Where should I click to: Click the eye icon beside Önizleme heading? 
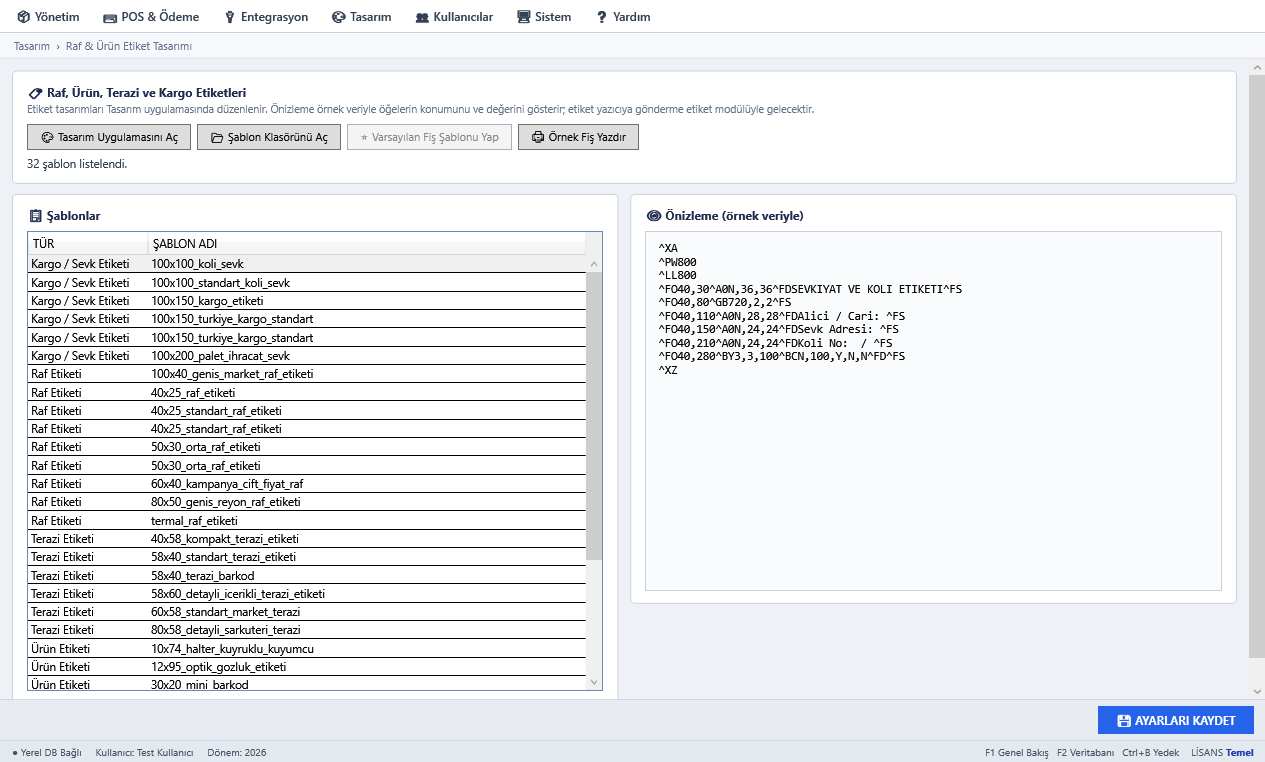tap(654, 216)
